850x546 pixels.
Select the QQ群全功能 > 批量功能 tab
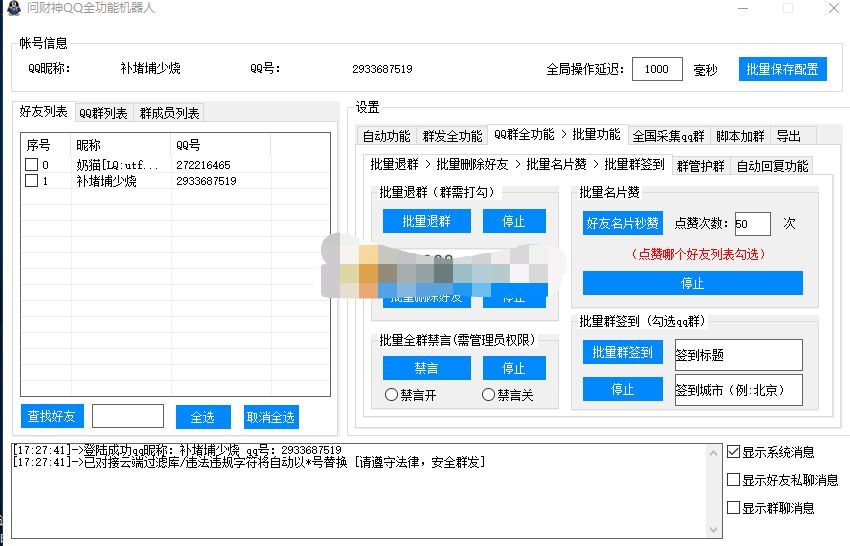(557, 134)
